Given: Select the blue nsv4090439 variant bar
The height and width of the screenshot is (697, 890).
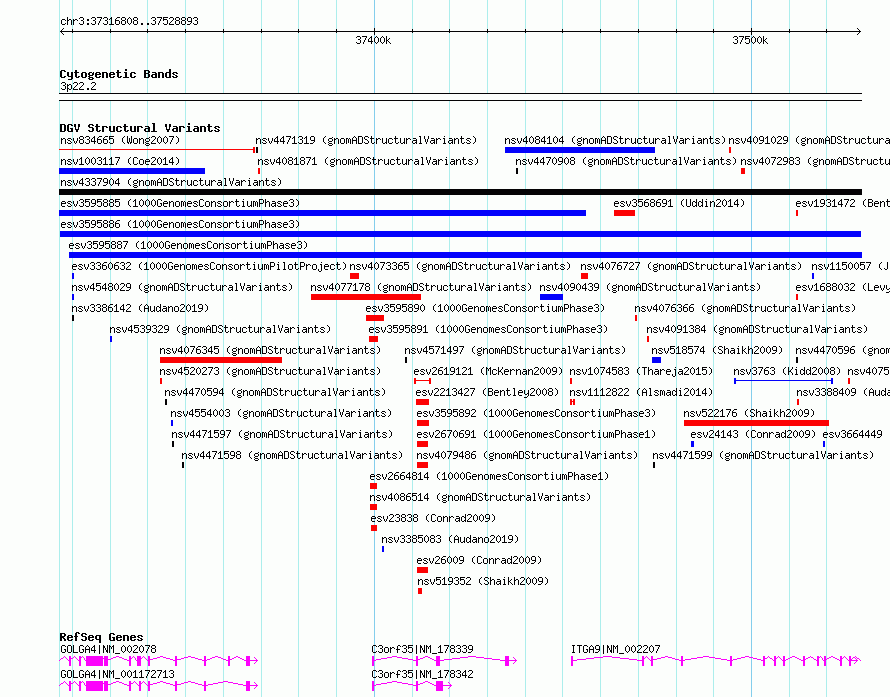Looking at the screenshot, I should 551,297.
